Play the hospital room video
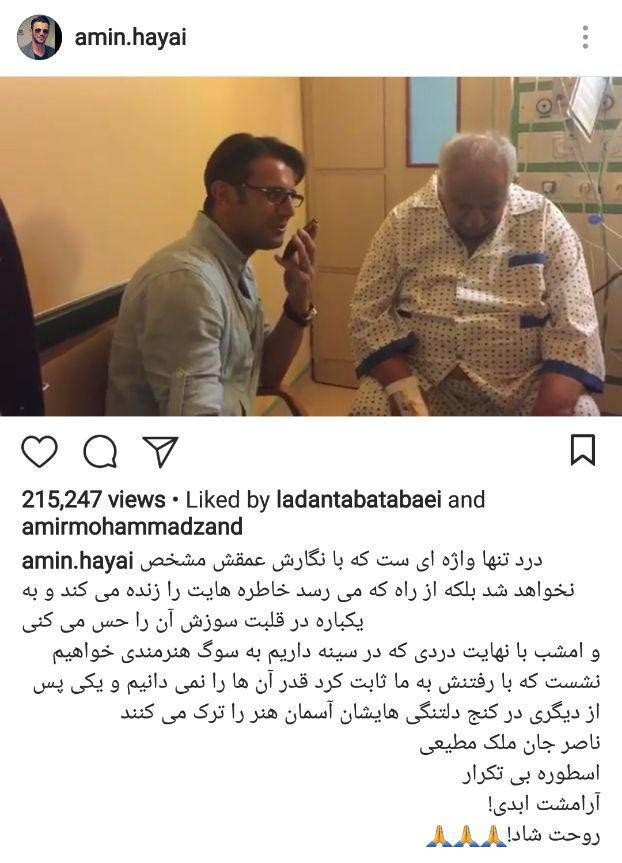622x863 pixels. tap(311, 246)
